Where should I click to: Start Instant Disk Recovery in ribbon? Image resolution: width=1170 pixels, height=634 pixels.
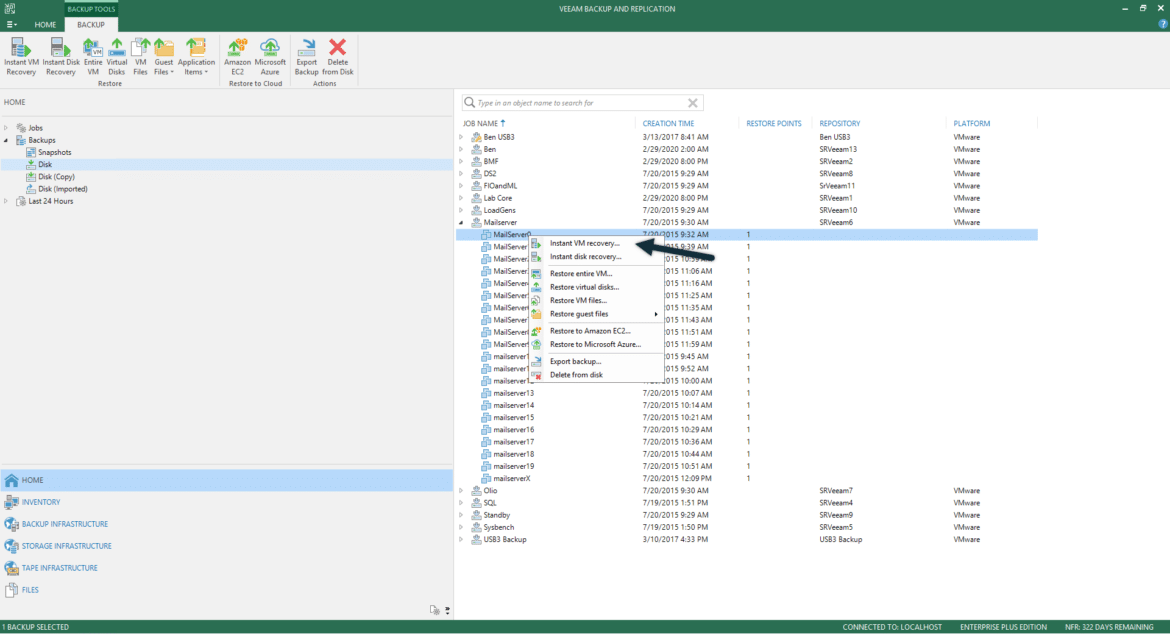(60, 57)
